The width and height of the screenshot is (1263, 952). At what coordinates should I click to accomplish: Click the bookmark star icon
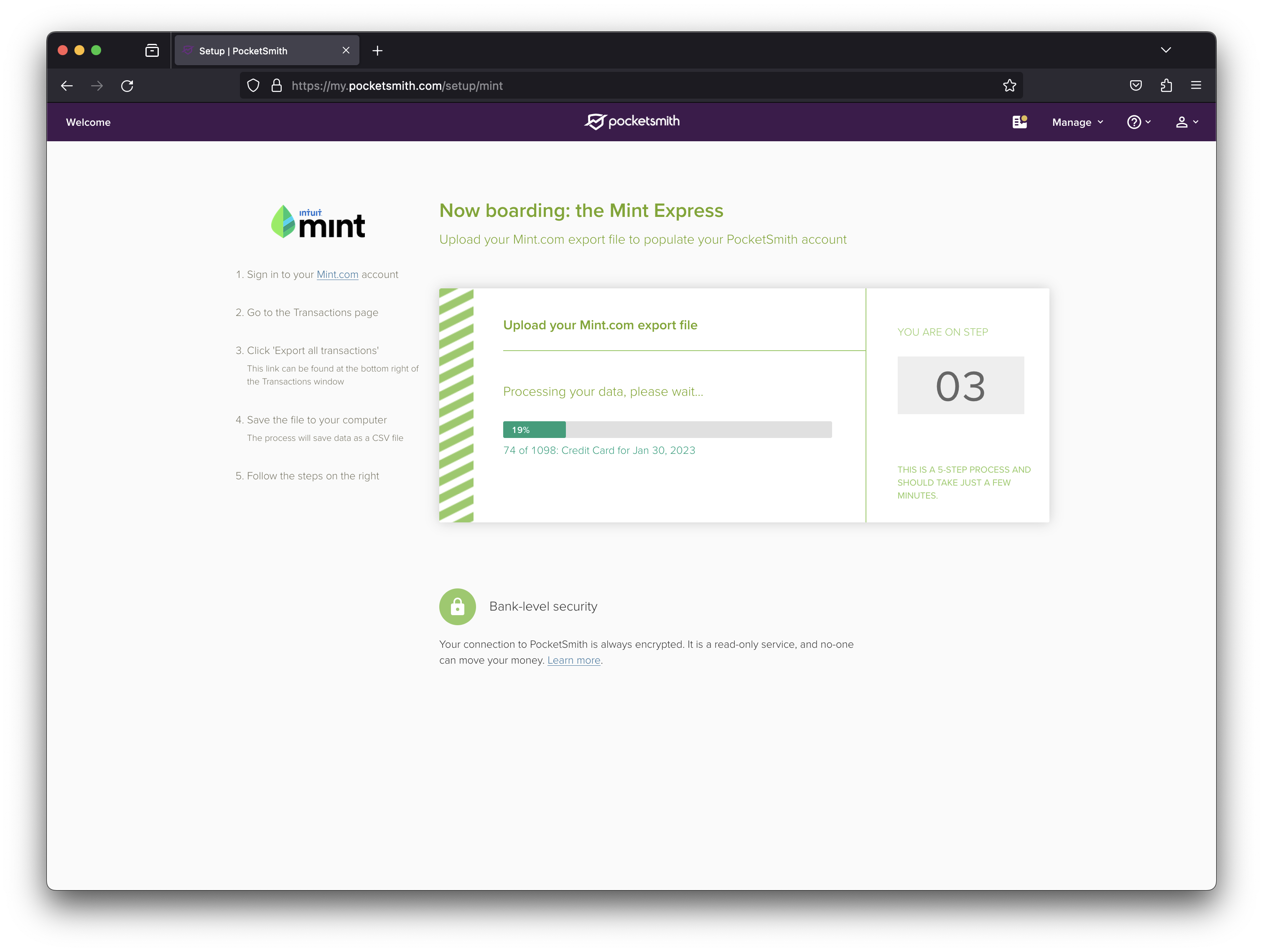(x=1009, y=86)
